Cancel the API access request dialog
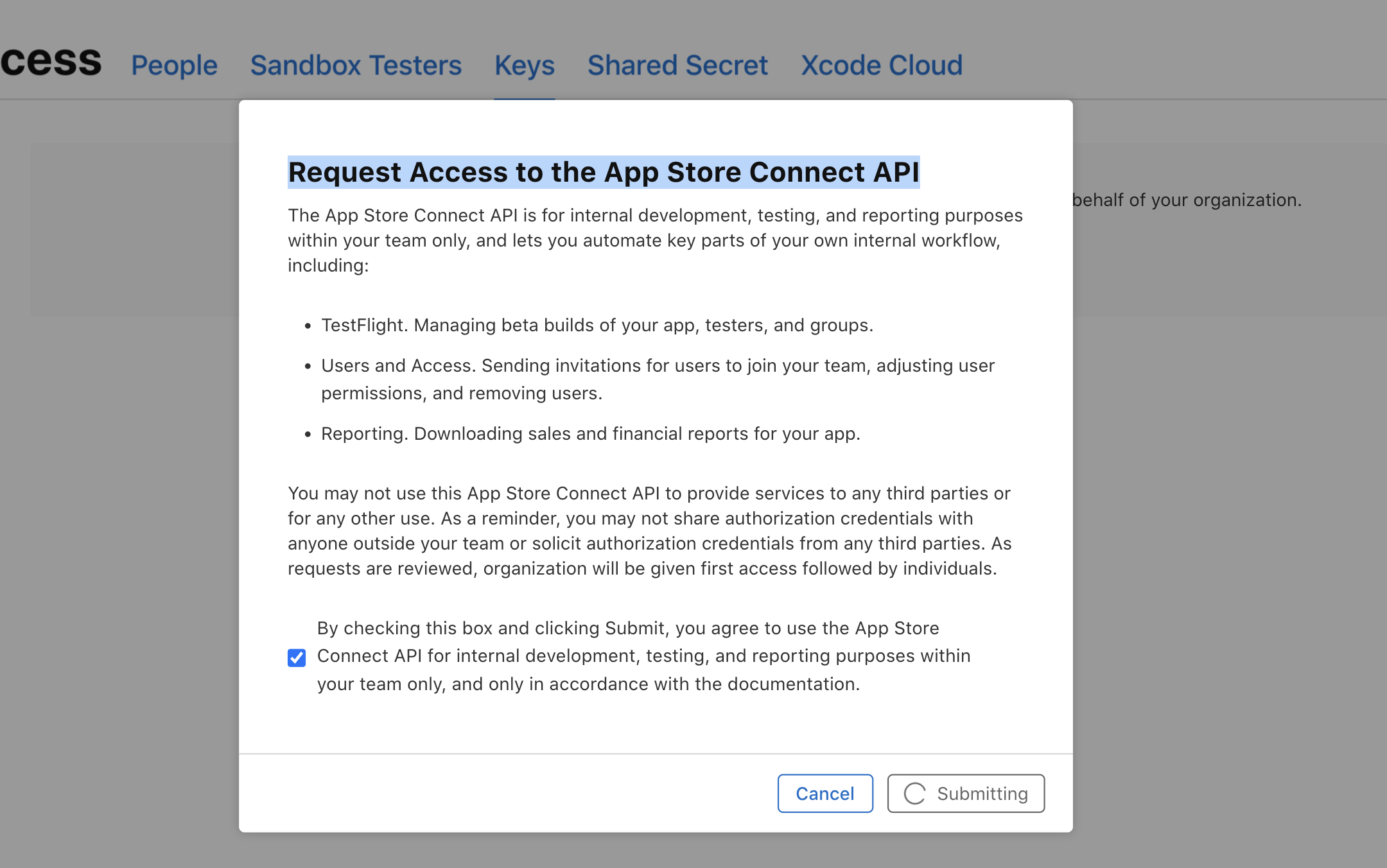This screenshot has height=868, width=1387. click(825, 794)
